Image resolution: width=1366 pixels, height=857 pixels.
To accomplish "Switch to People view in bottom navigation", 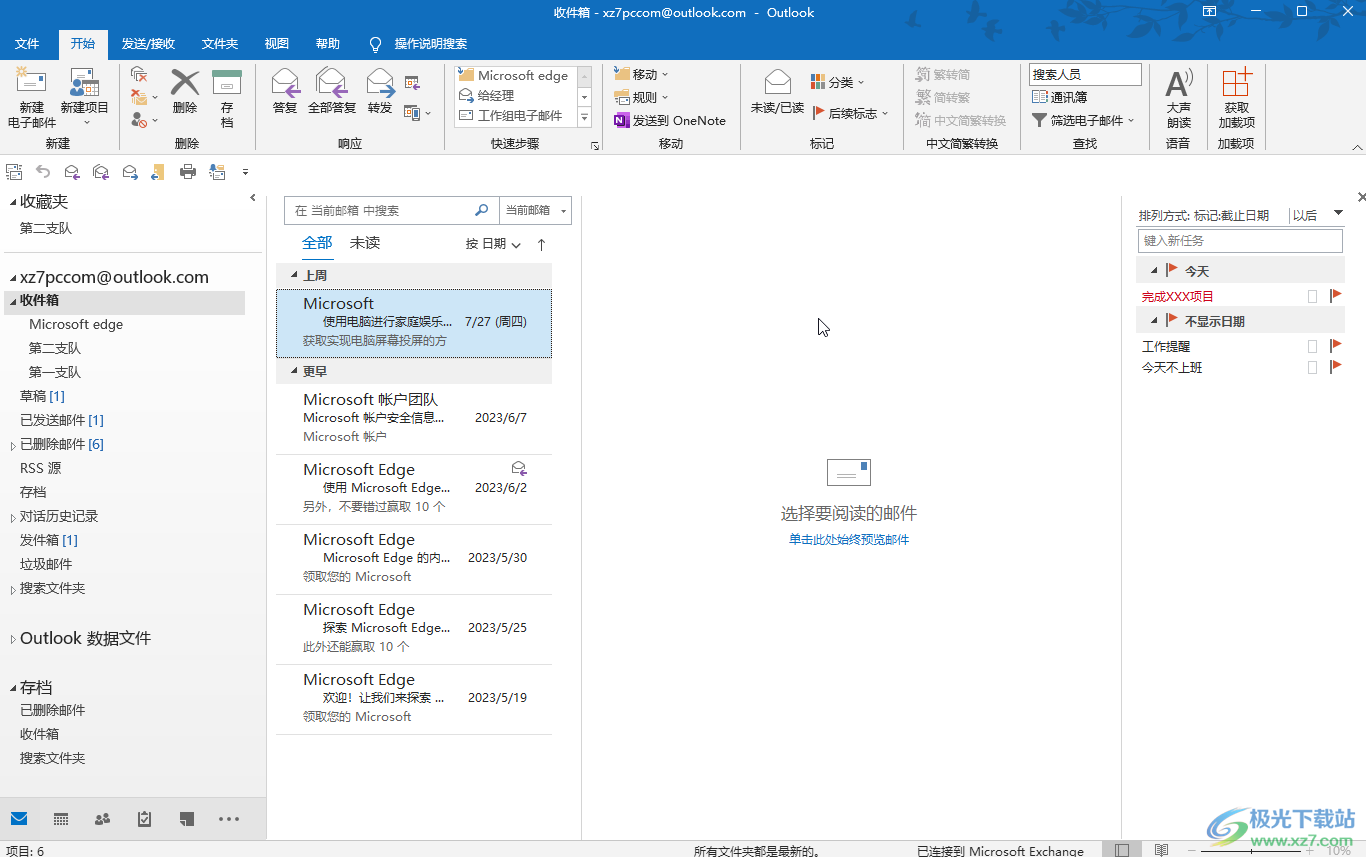I will pos(102,819).
